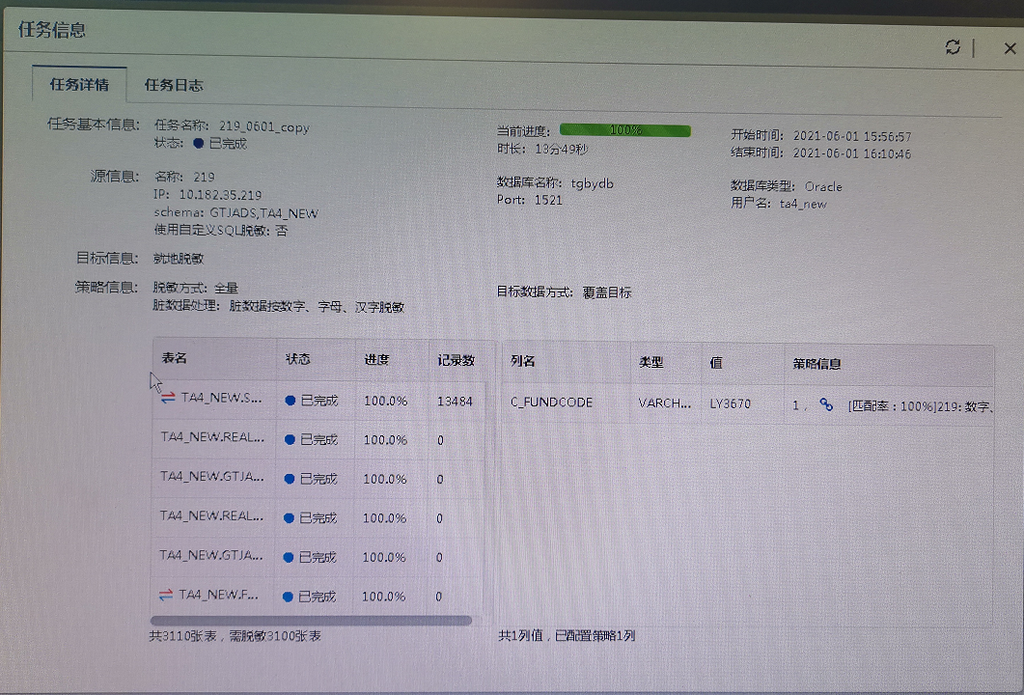The width and height of the screenshot is (1024, 695).
Task: Click the swap arrows icon beside TA4_NEW.F...
Action: (166, 595)
